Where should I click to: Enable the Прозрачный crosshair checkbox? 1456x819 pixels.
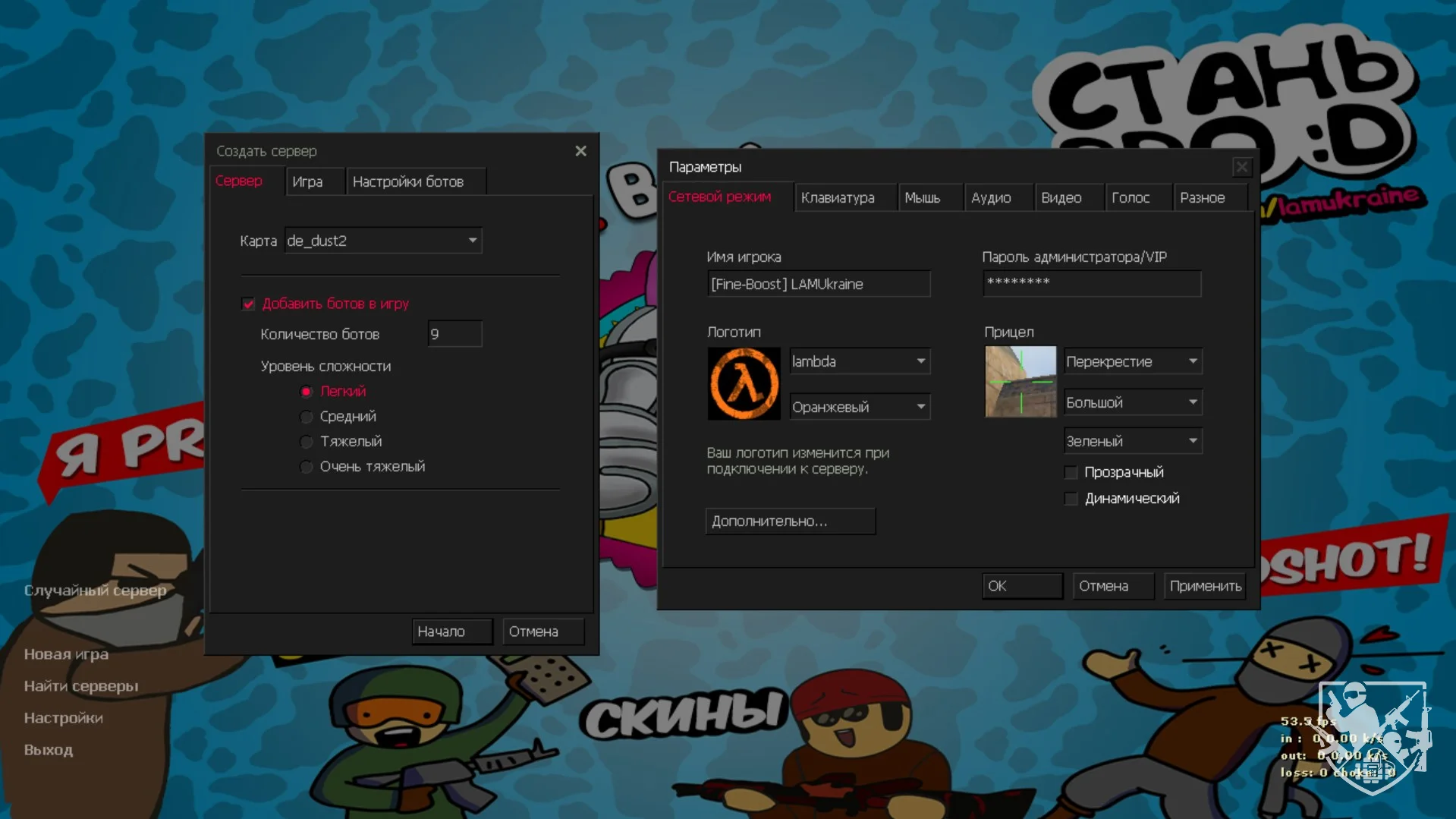click(1071, 473)
